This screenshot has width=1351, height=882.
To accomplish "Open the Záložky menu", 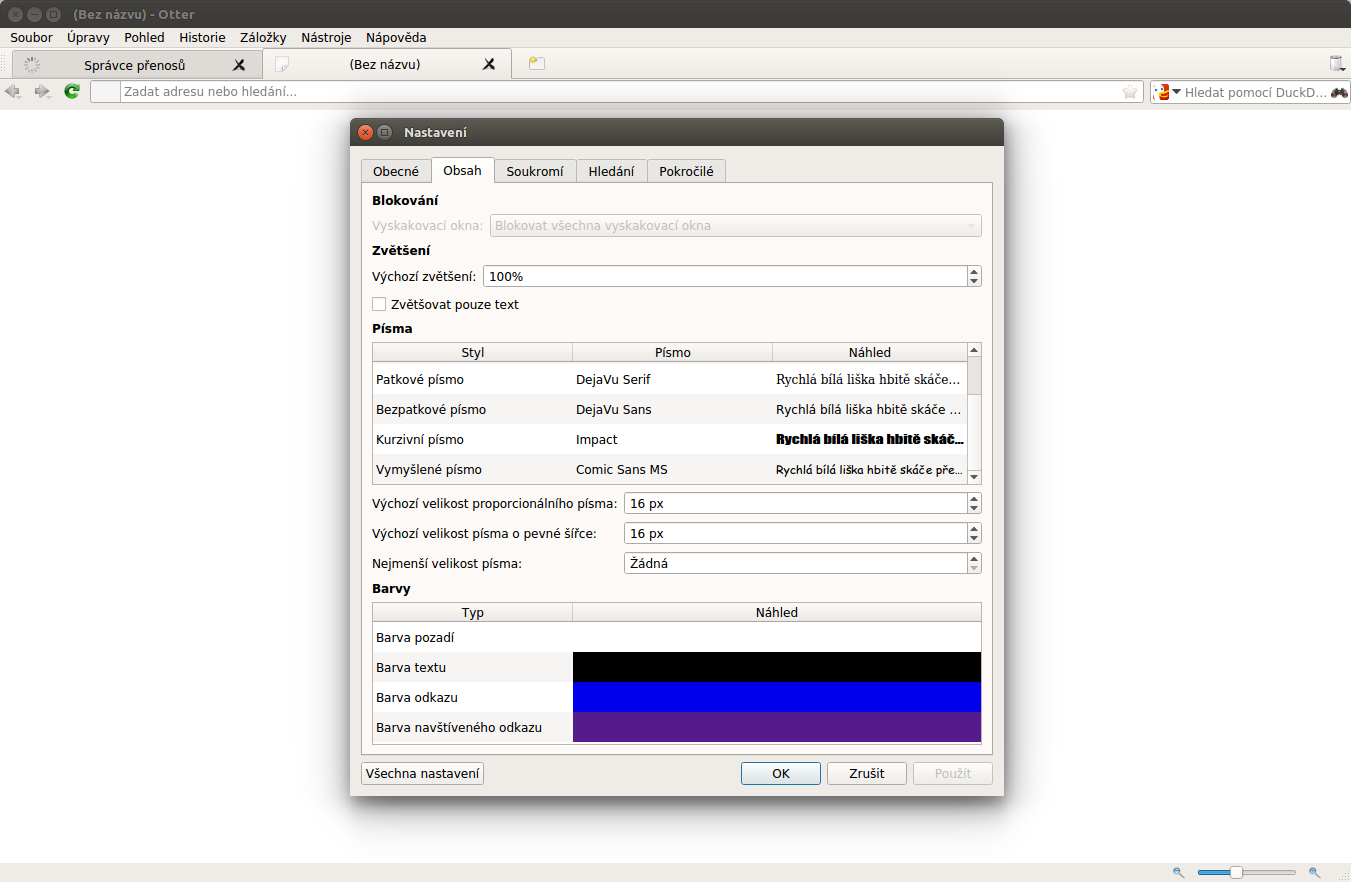I will [x=263, y=37].
